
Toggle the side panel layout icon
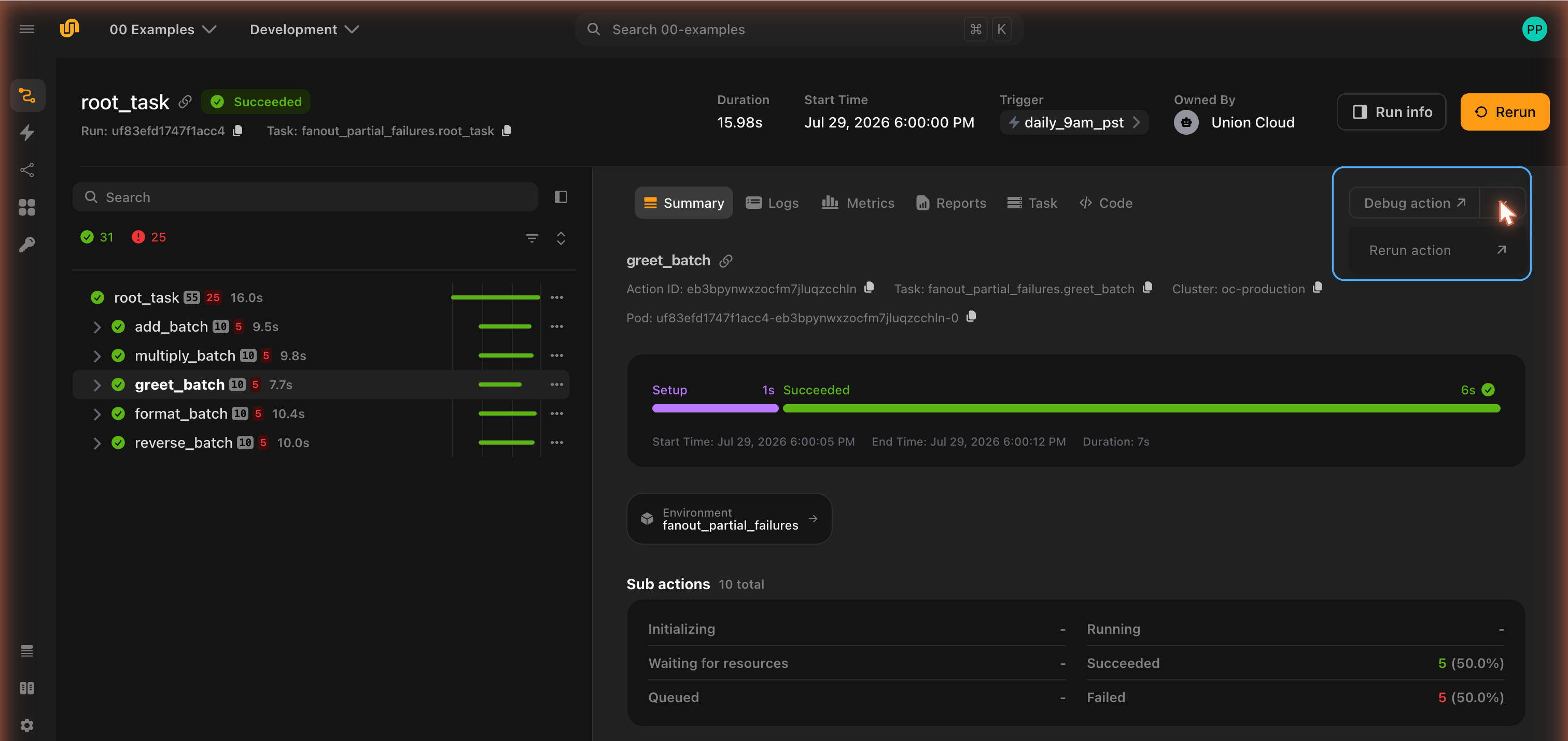point(561,197)
